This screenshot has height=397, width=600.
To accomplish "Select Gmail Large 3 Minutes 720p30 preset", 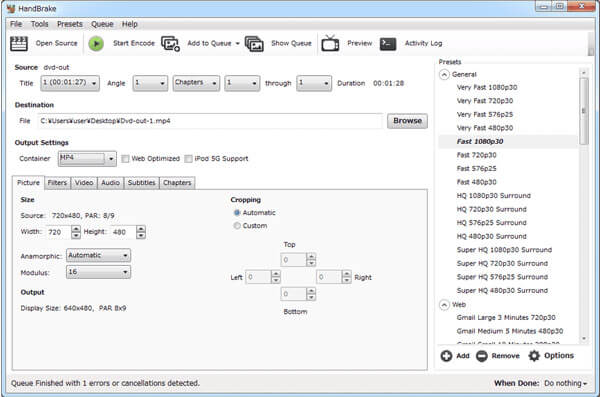I will click(x=506, y=317).
